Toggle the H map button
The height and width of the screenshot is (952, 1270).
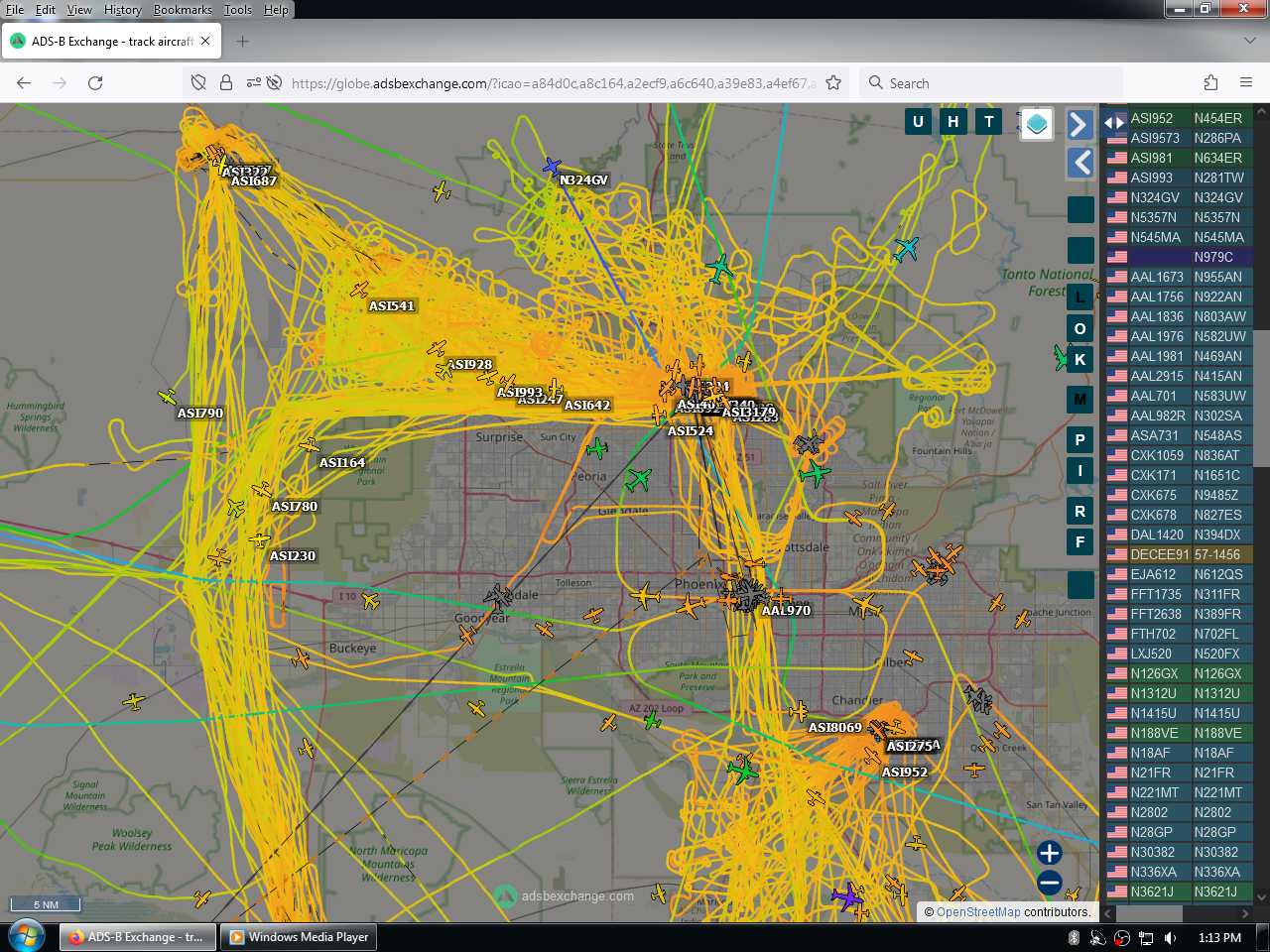point(953,122)
